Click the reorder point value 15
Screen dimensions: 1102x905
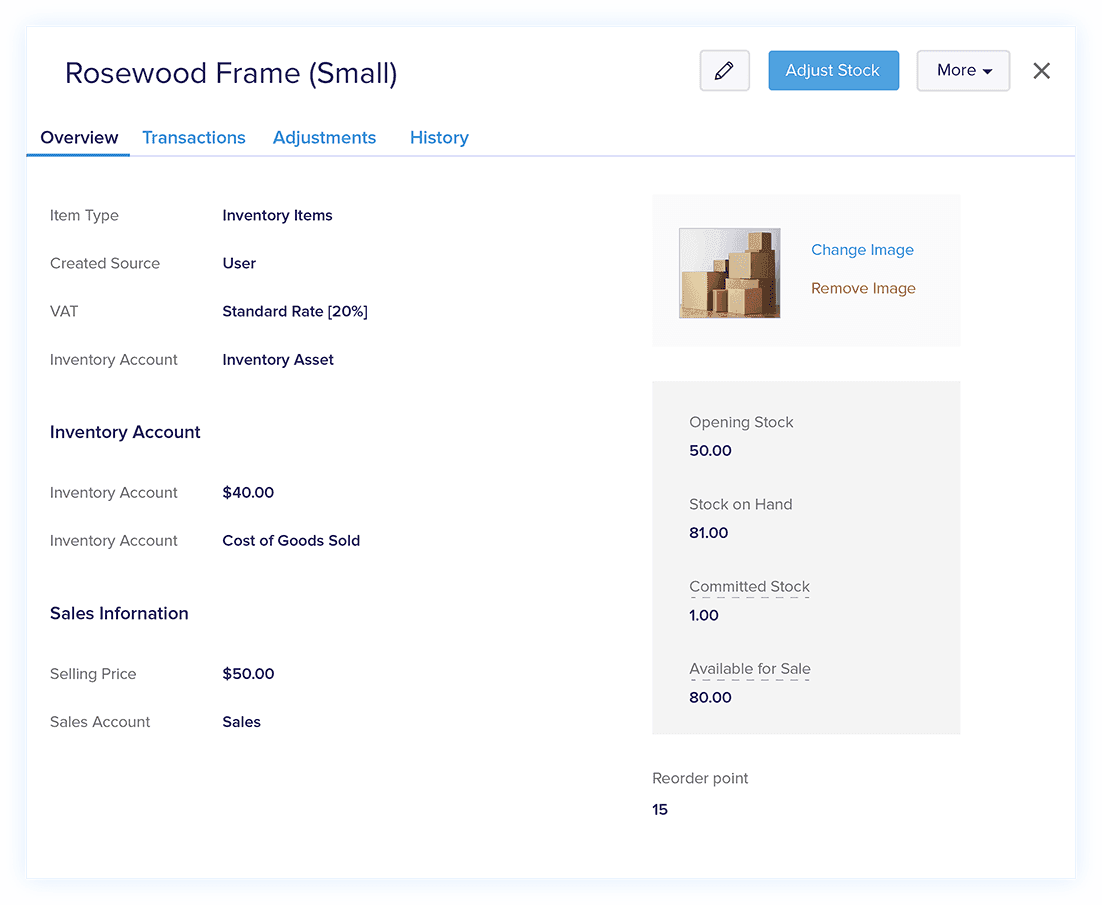tap(660, 810)
